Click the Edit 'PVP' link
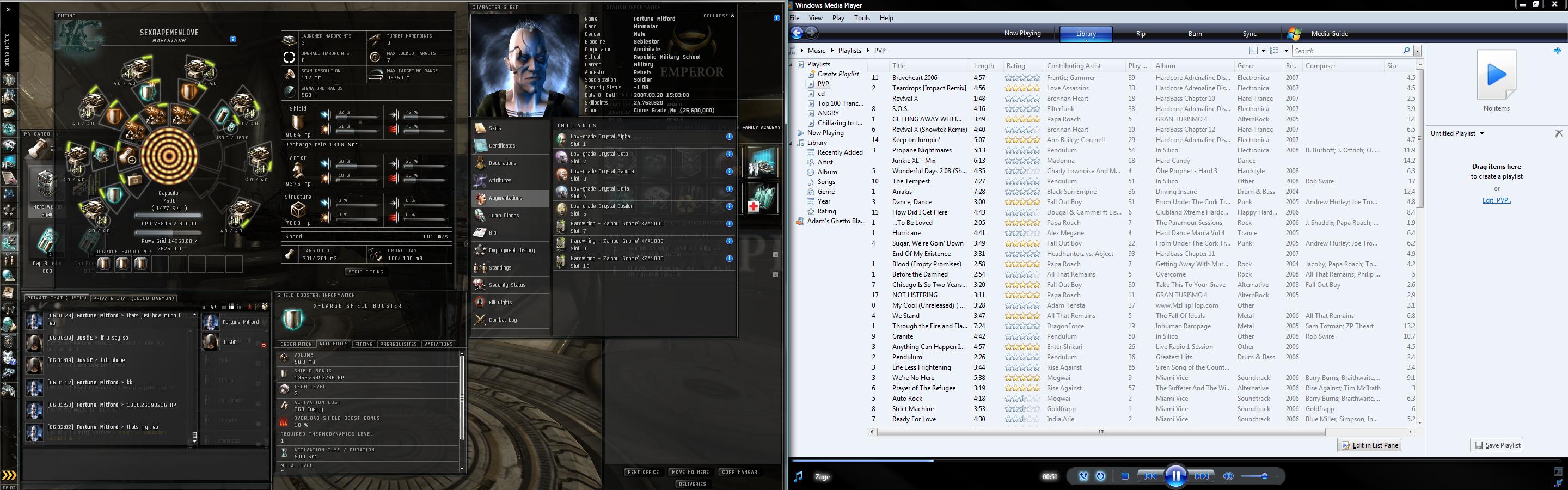The image size is (1568, 490). pyautogui.click(x=1496, y=200)
